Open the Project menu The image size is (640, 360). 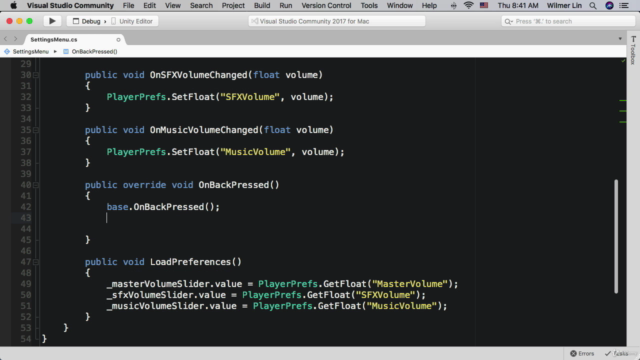pos(233,5)
